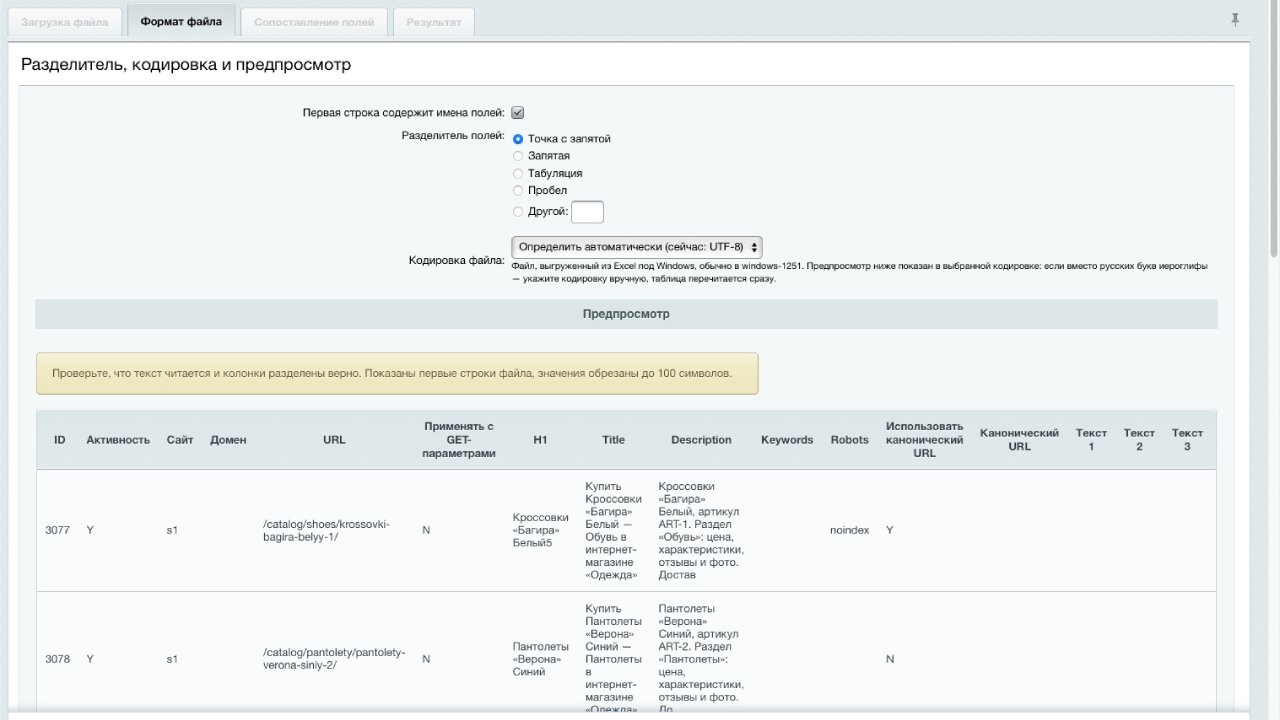This screenshot has width=1280, height=720.
Task: Click the "Текст 3" column header
Action: (x=1187, y=440)
